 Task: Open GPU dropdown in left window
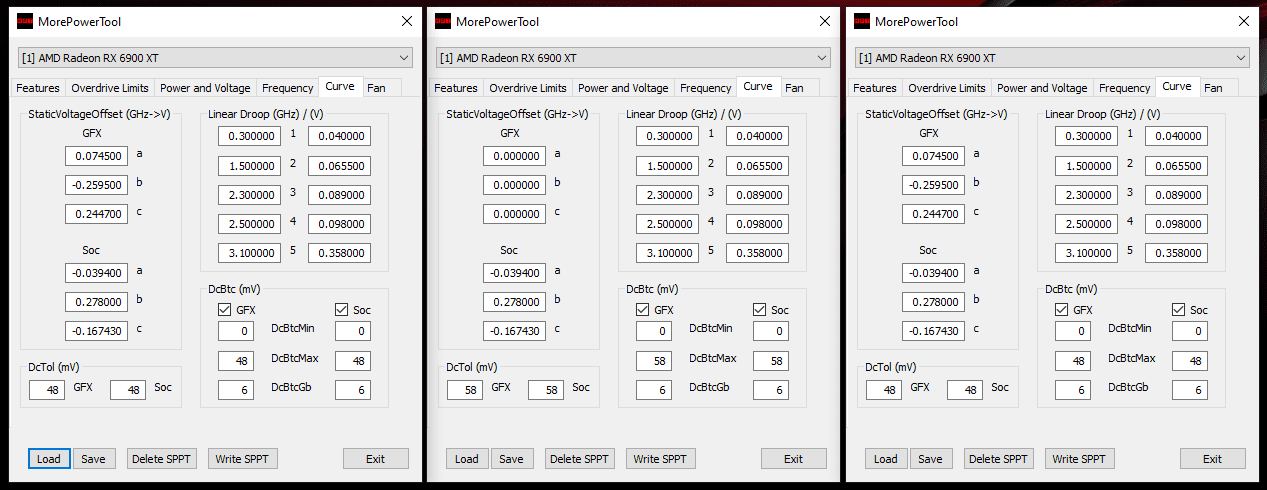tap(215, 57)
